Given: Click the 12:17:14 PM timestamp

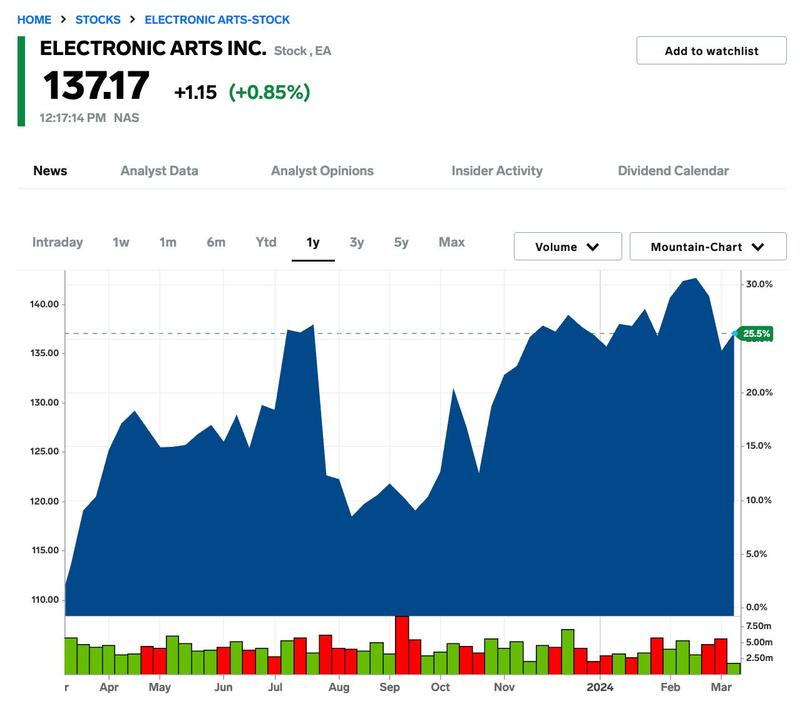Looking at the screenshot, I should (73, 118).
